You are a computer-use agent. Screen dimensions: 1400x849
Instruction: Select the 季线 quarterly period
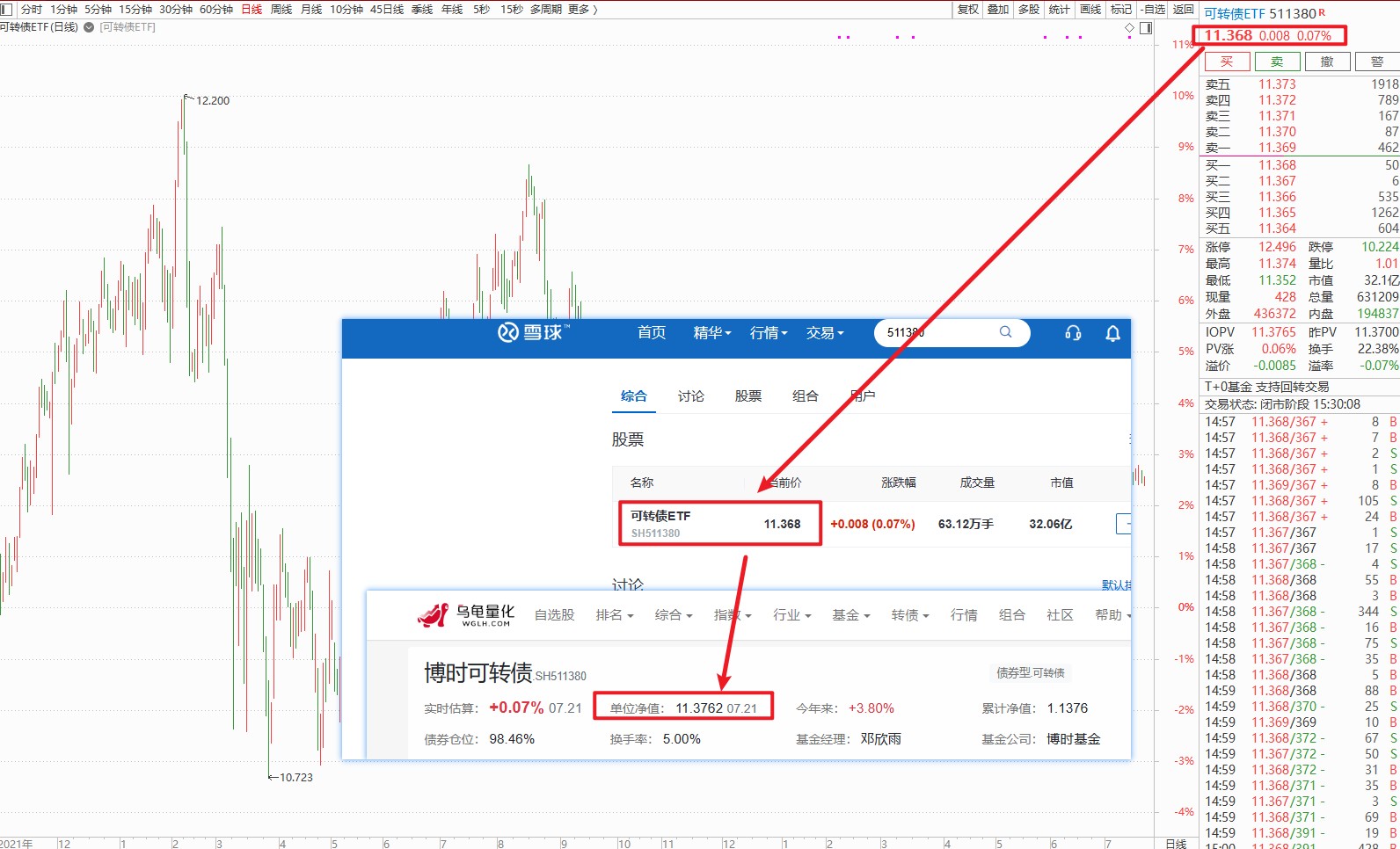coord(422,9)
